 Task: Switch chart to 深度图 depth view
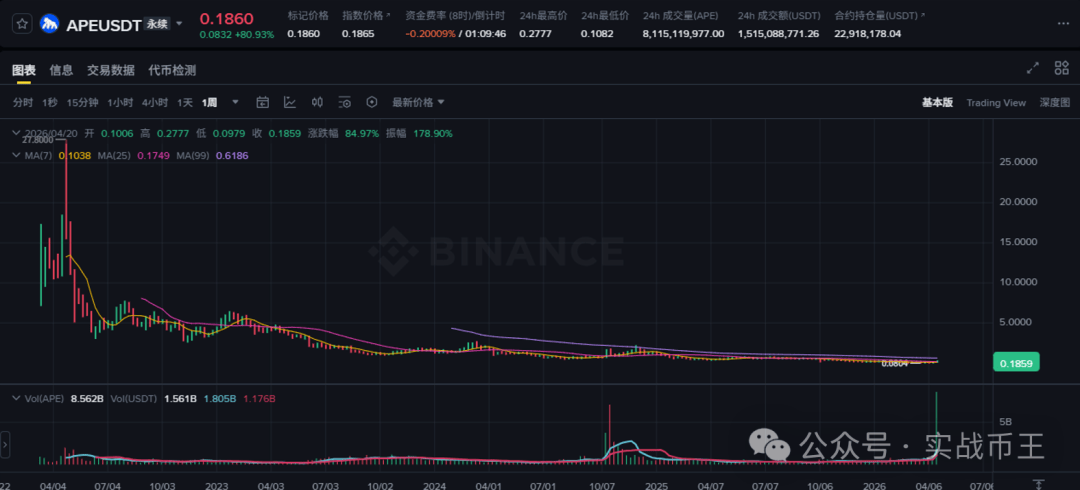point(1054,102)
